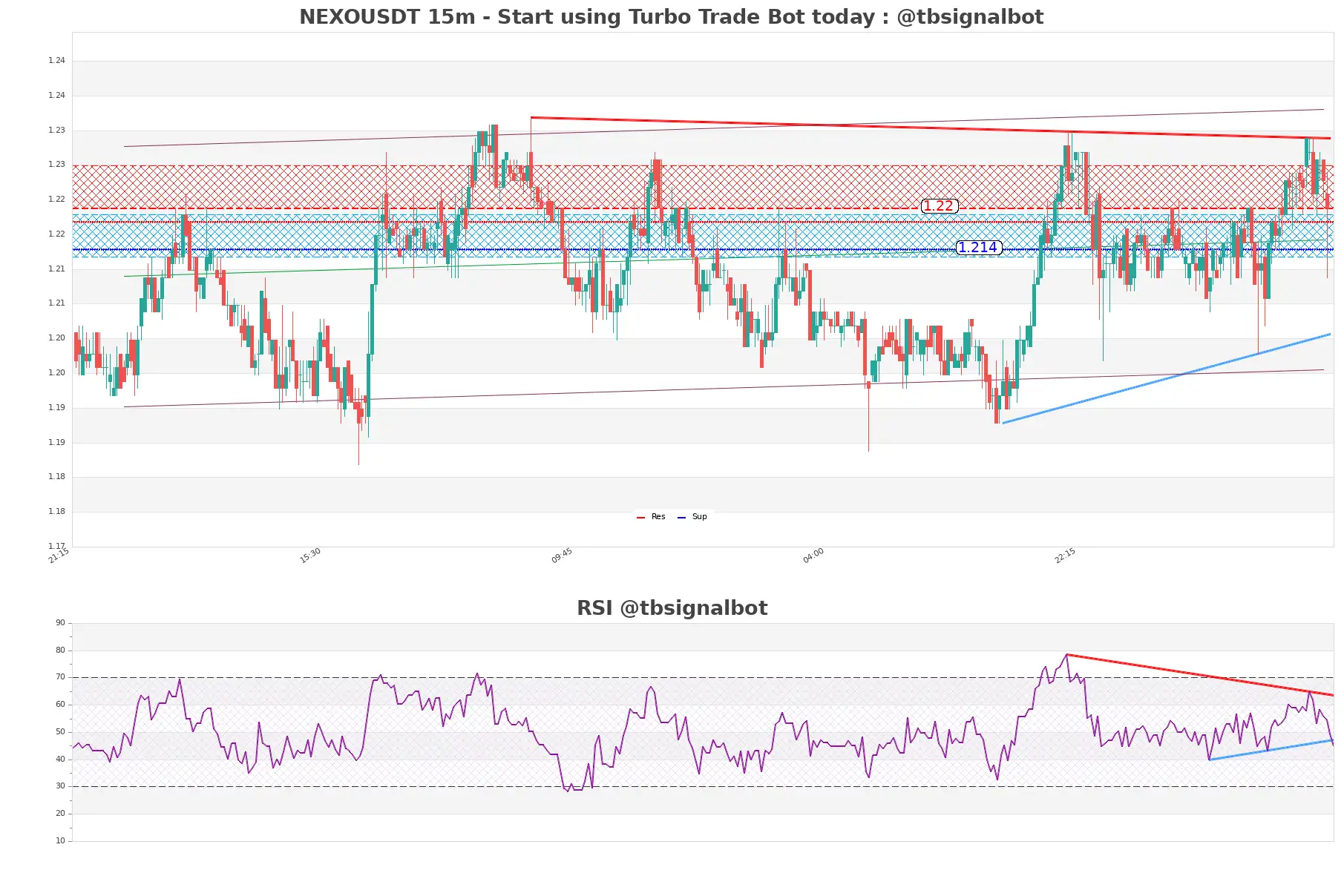Click the 22:15 time axis label
1344x896 pixels.
(1065, 556)
